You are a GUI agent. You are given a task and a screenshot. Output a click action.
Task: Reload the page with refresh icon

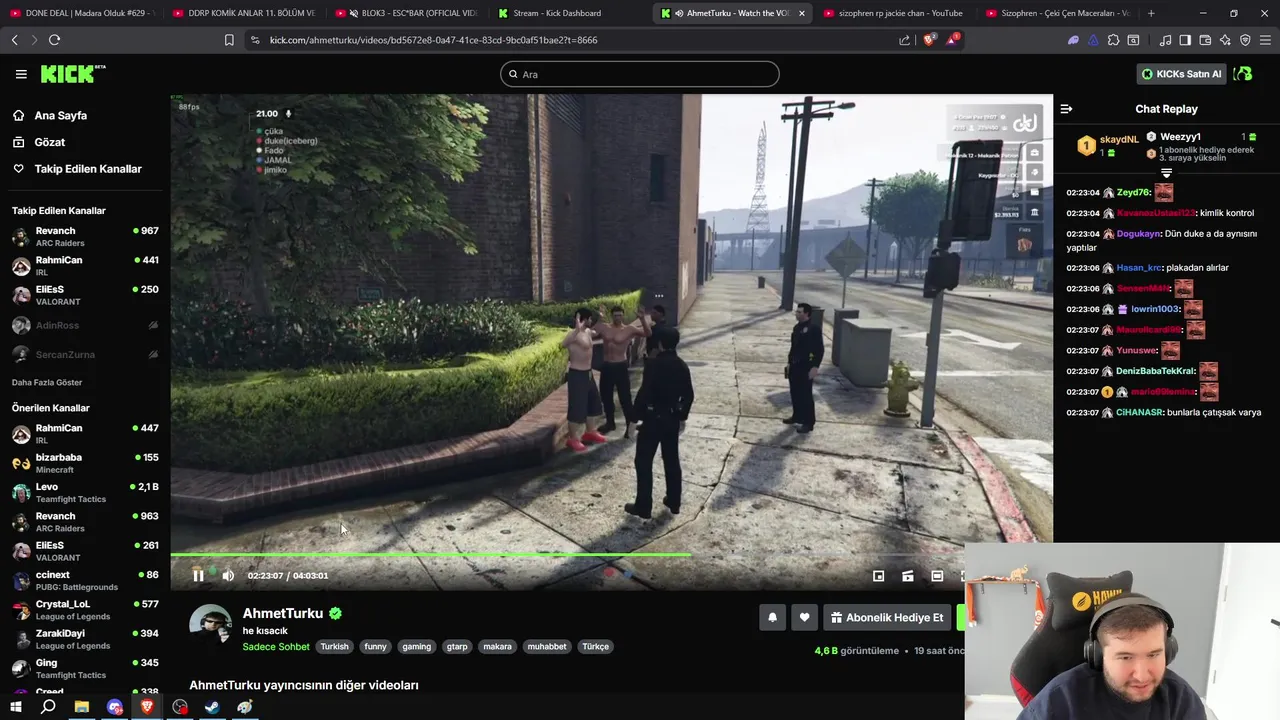pyautogui.click(x=54, y=40)
